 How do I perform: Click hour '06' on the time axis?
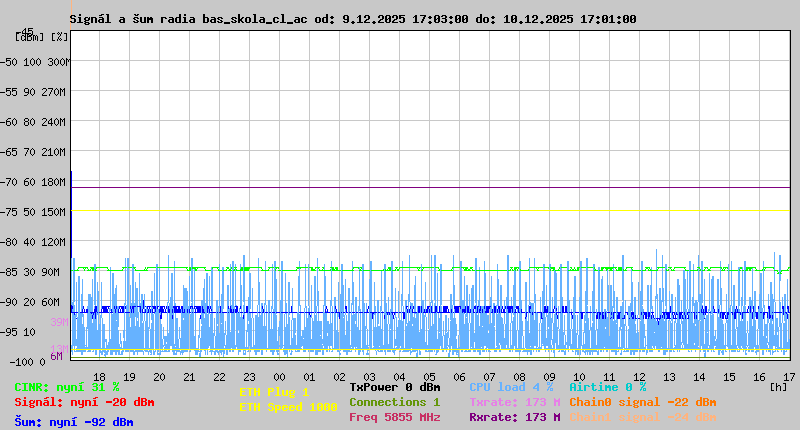459,377
